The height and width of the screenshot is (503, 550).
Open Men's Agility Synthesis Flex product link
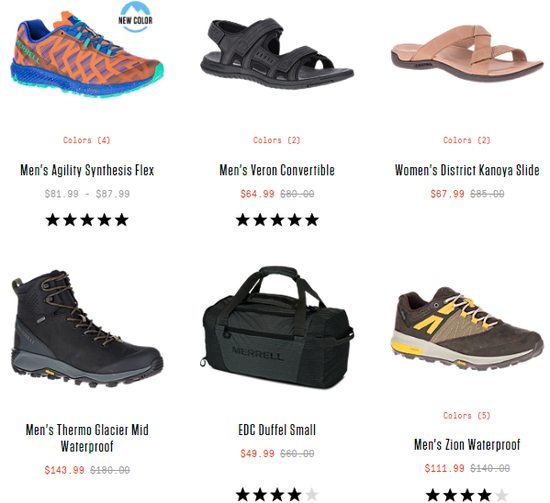point(87,170)
